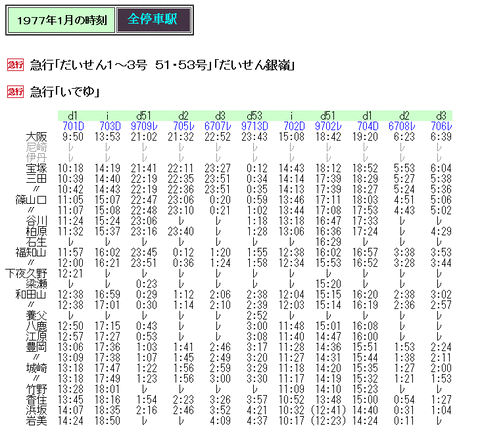Open the 急行「いでゆ」 heading text
The image size is (480, 426).
[x=65, y=92]
